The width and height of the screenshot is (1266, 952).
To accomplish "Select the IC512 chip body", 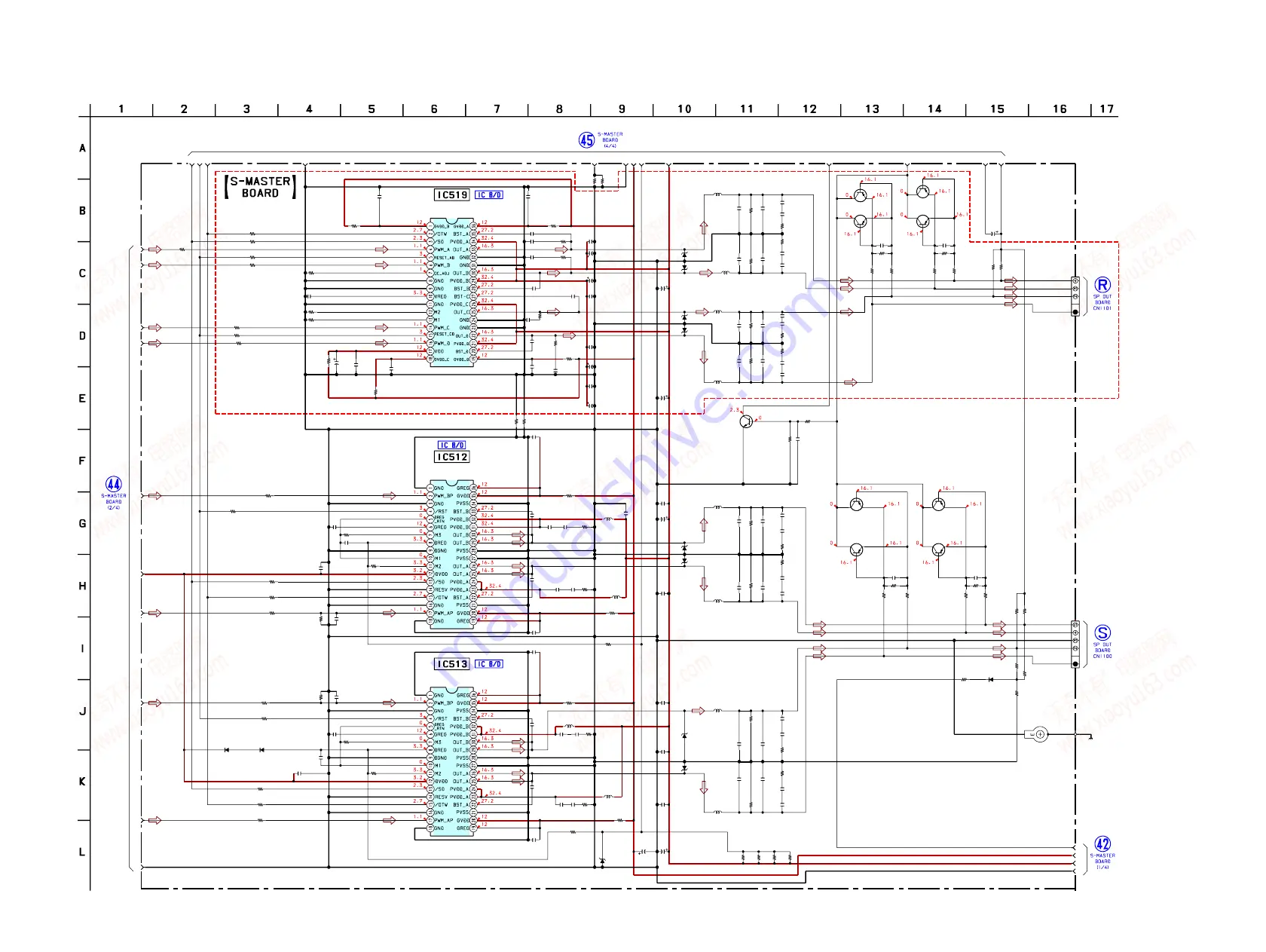I will coord(452,554).
